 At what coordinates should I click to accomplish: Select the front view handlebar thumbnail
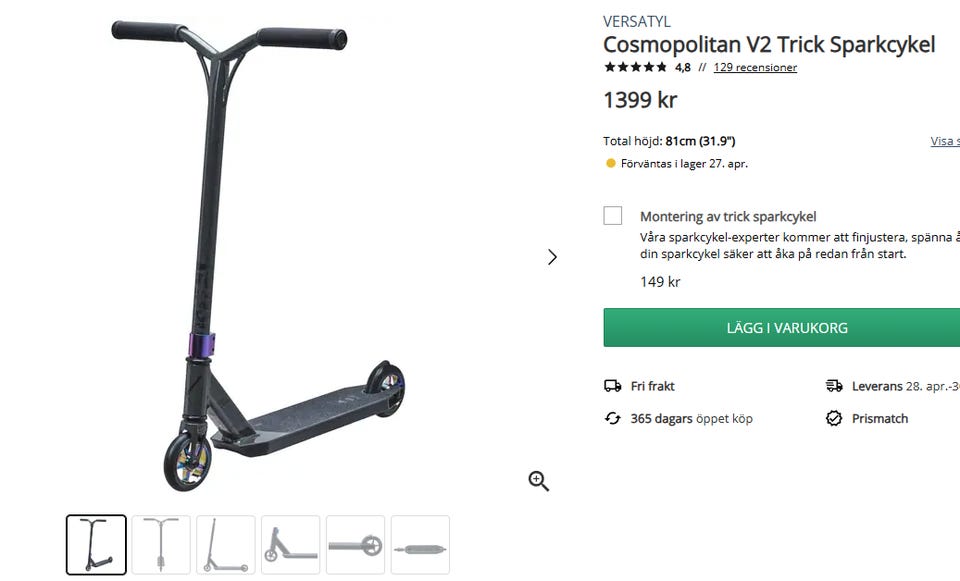(161, 545)
